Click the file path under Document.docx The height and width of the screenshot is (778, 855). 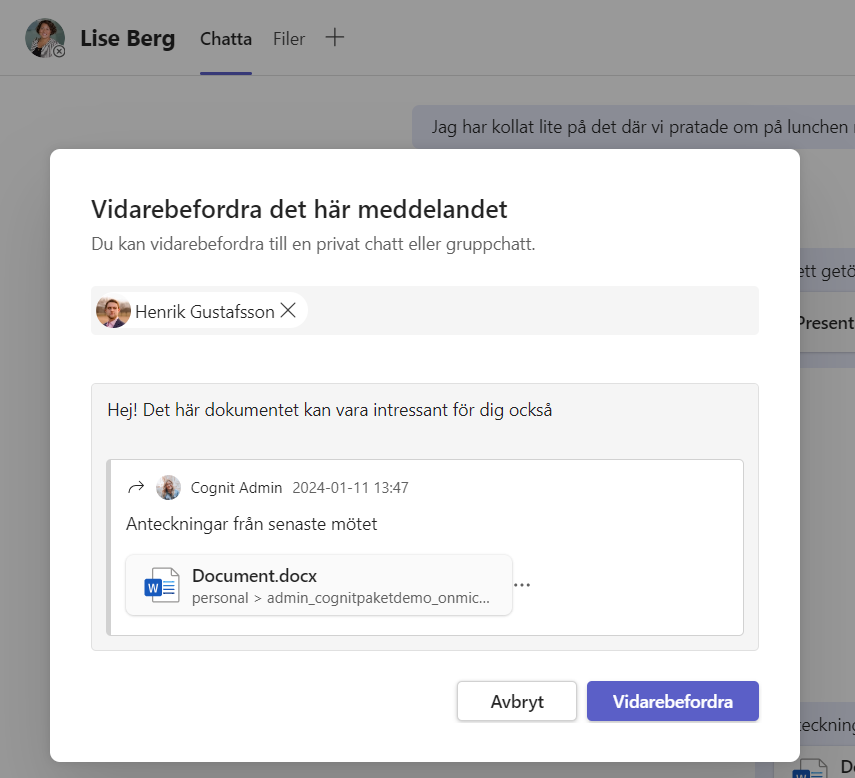click(340, 597)
